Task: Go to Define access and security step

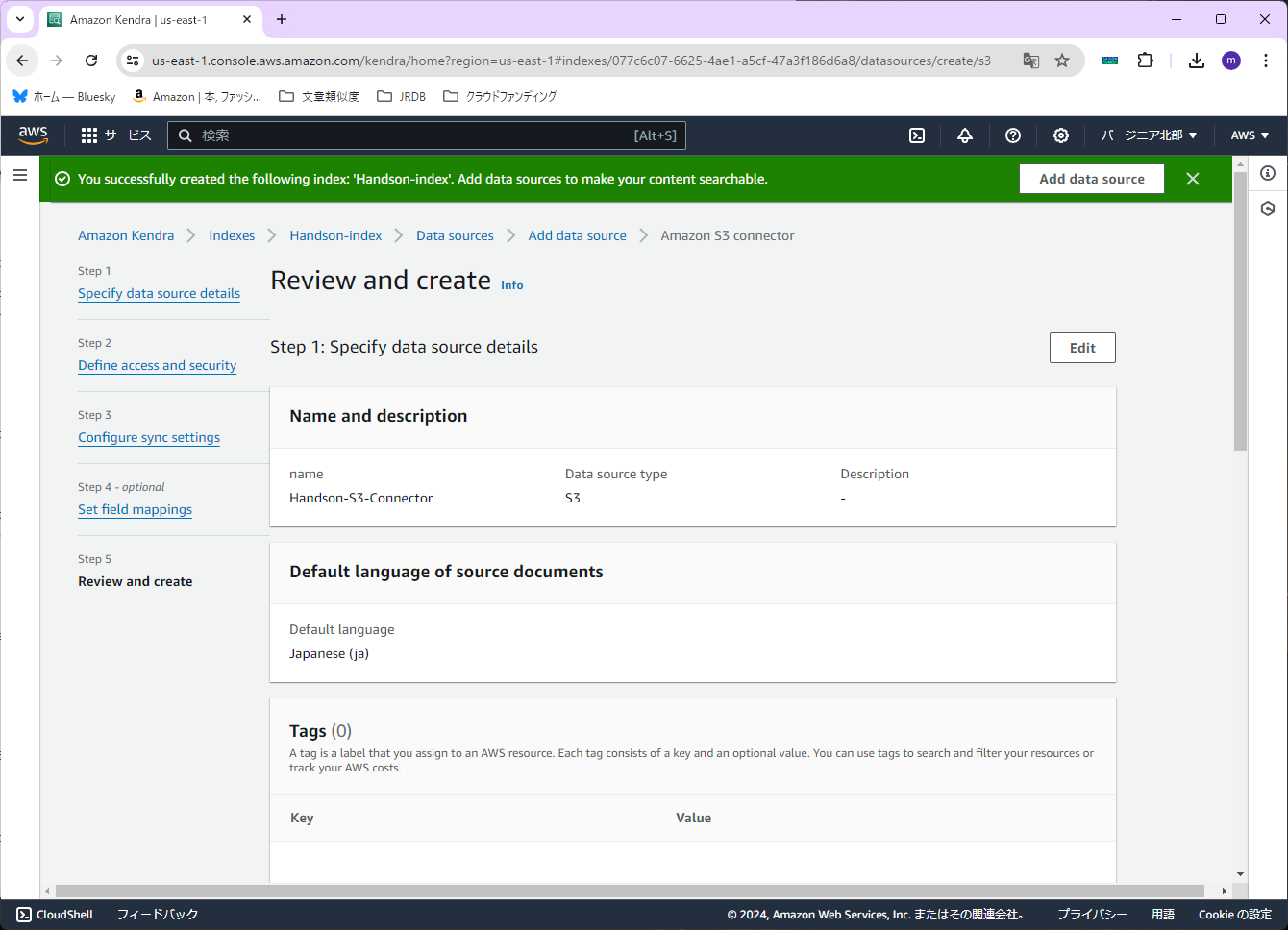Action: tap(157, 365)
